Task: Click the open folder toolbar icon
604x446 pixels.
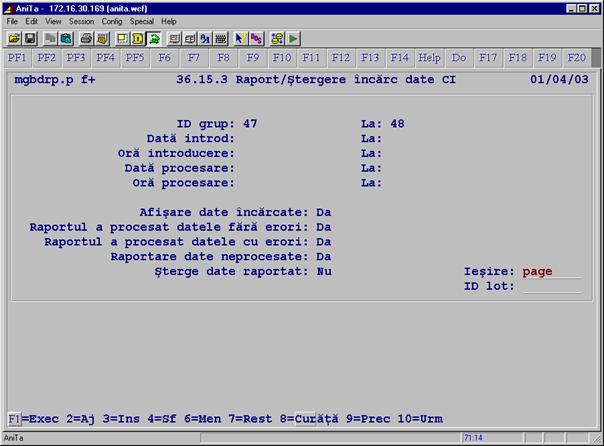Action: coord(14,38)
